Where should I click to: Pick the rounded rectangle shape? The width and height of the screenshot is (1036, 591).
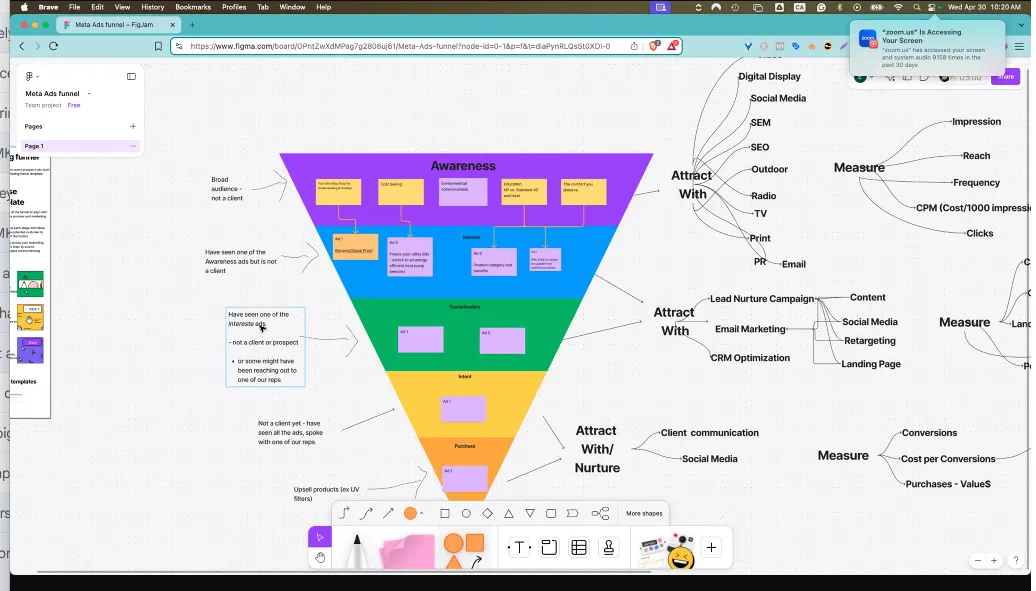click(551, 513)
